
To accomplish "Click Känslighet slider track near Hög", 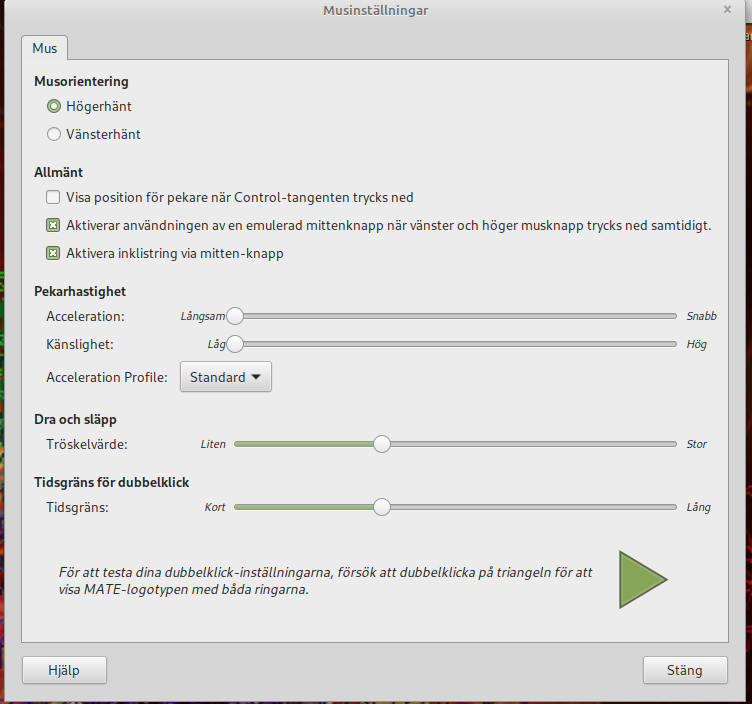I will (x=665, y=344).
